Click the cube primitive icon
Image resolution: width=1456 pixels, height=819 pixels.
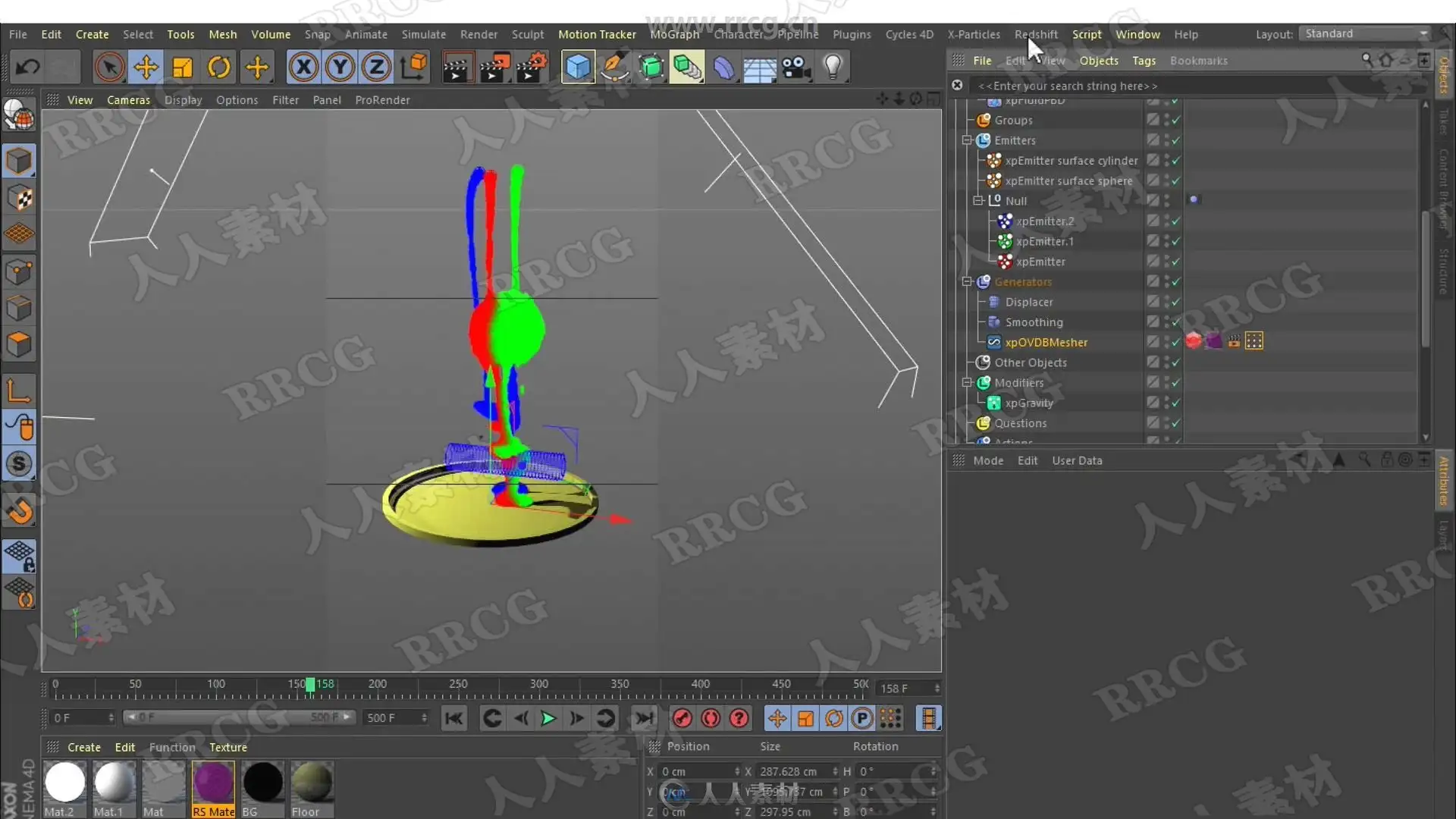[578, 67]
